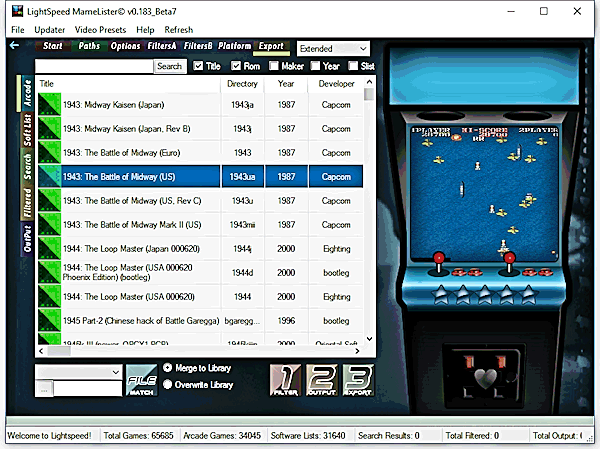Click the horizontal scrollbar left arrow
The width and height of the screenshot is (600, 449).
coord(41,351)
